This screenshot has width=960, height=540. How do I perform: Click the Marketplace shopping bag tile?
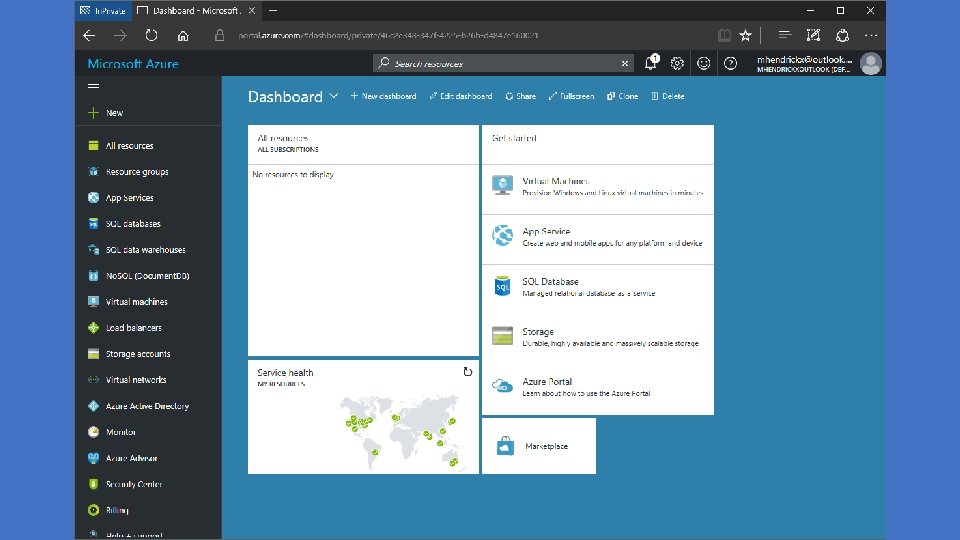click(539, 446)
